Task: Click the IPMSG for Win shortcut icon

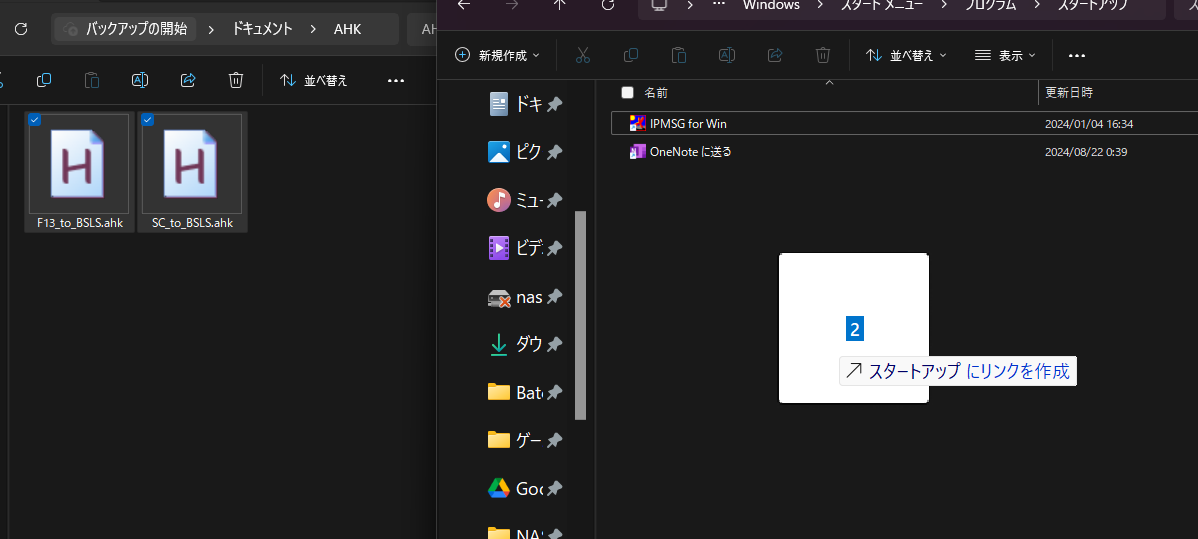Action: (x=637, y=123)
